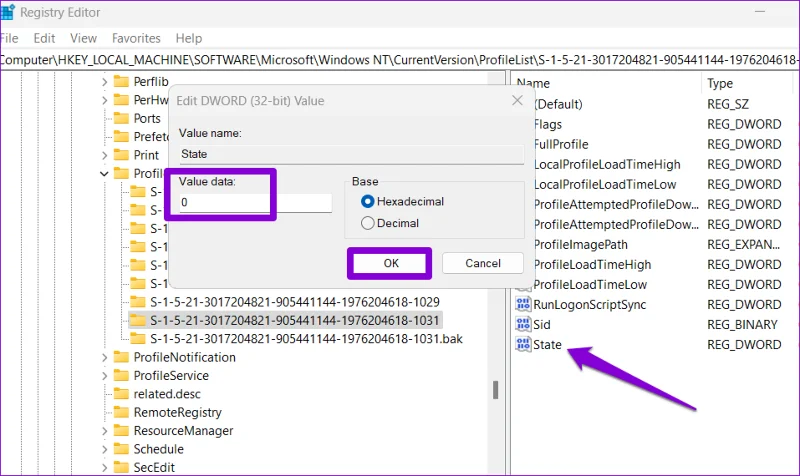This screenshot has height=476, width=800.
Task: Click the ProfileService folder icon
Action: point(121,375)
